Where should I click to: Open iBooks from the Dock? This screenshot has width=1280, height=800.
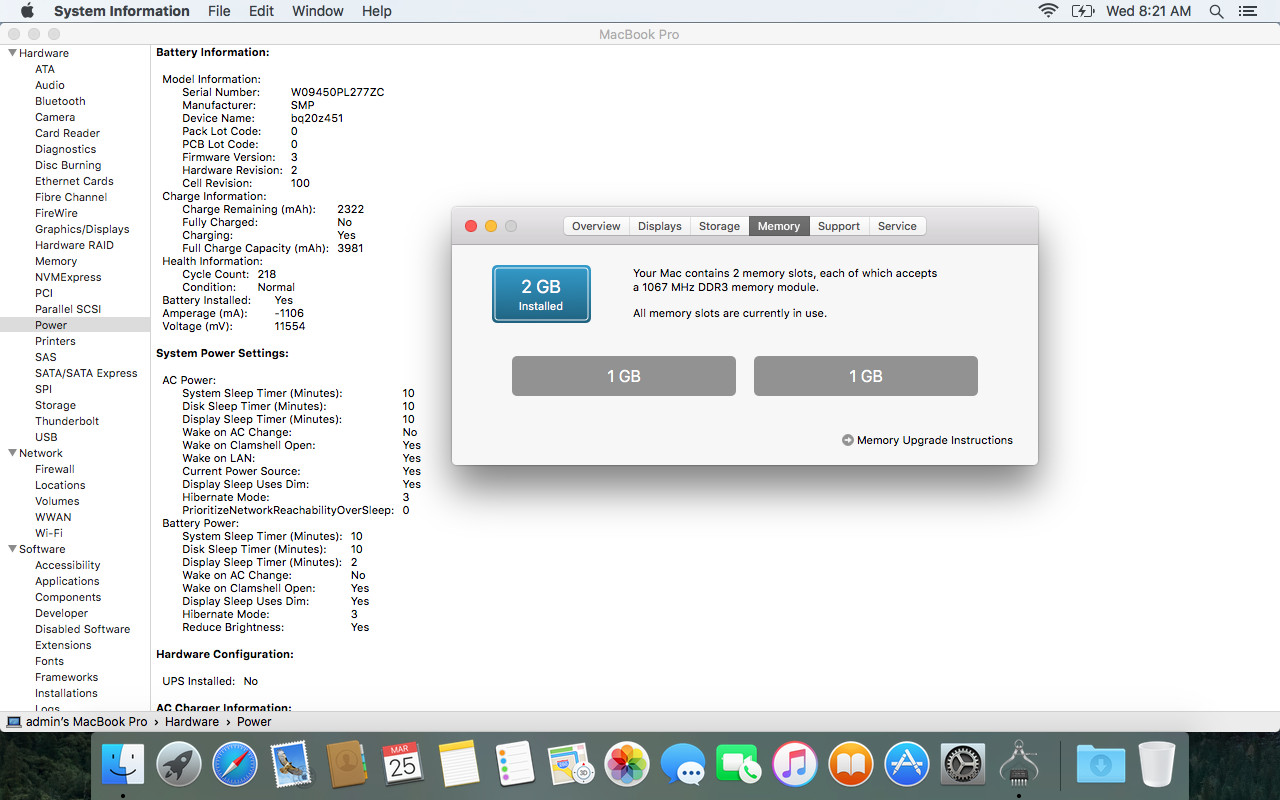pyautogui.click(x=851, y=765)
